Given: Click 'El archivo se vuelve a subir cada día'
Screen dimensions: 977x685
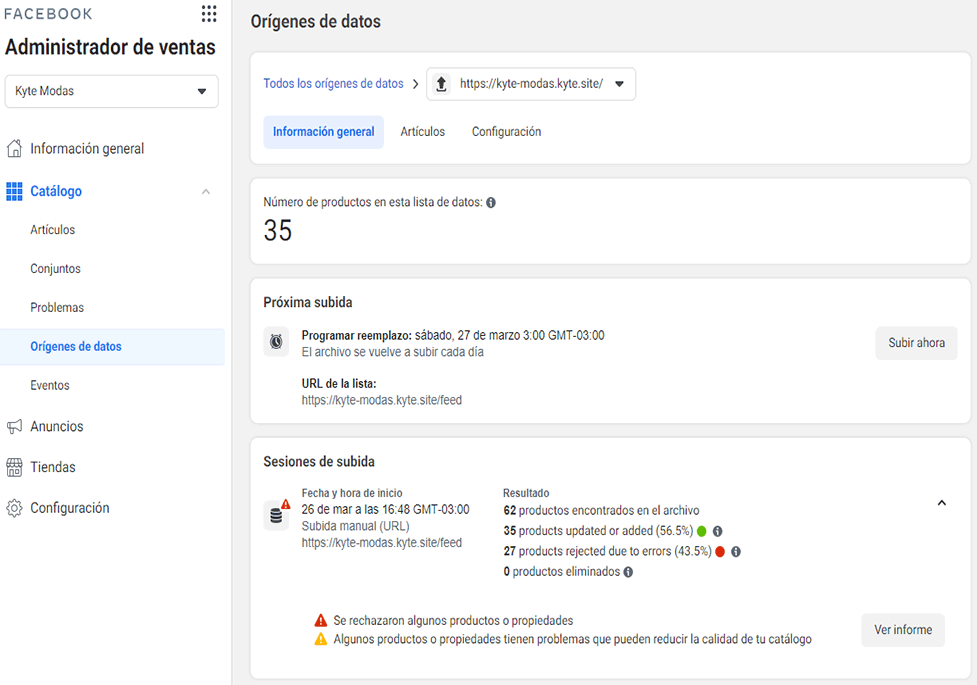Looking at the screenshot, I should click(393, 352).
